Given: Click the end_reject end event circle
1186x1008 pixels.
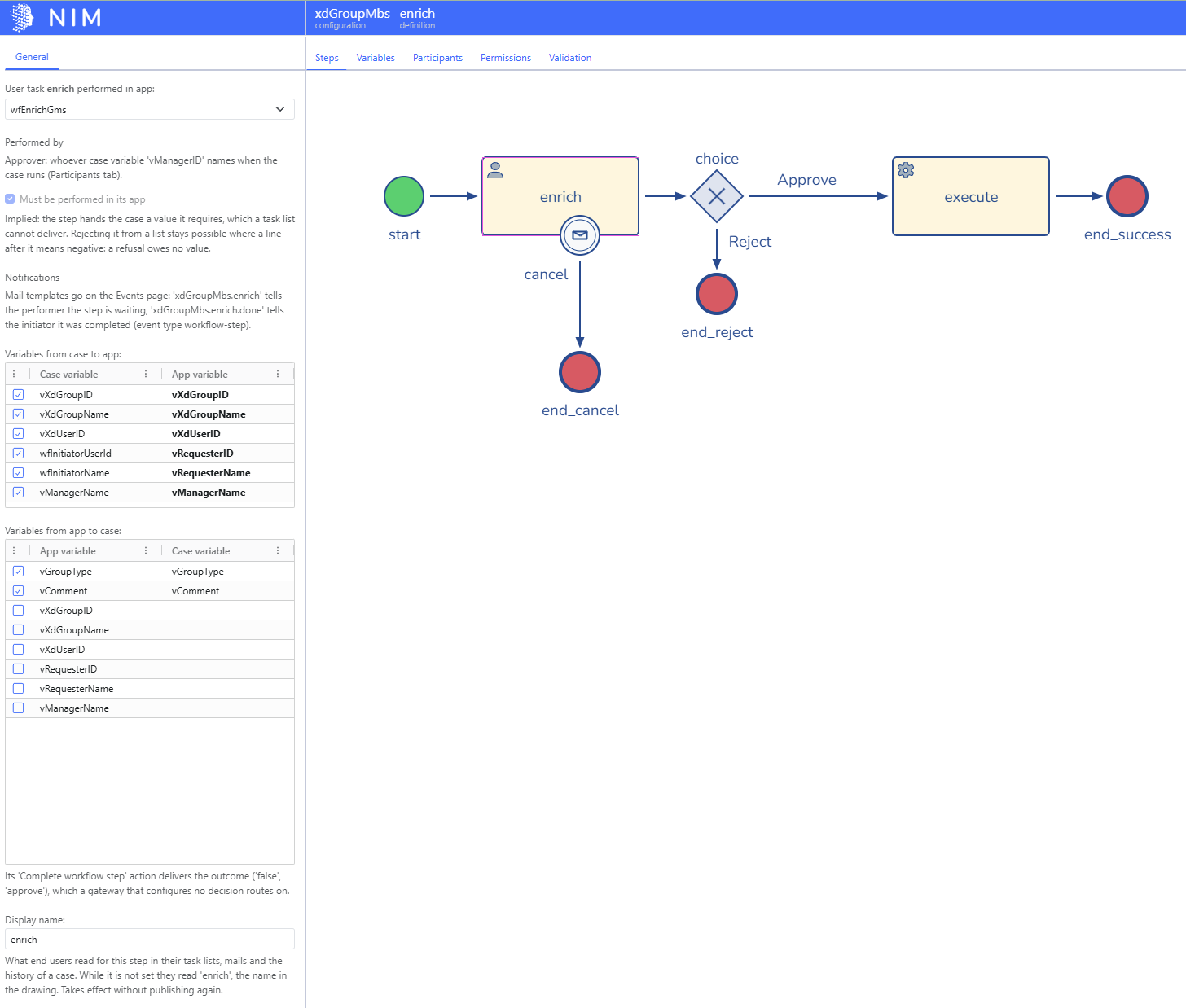Looking at the screenshot, I should coord(717,294).
